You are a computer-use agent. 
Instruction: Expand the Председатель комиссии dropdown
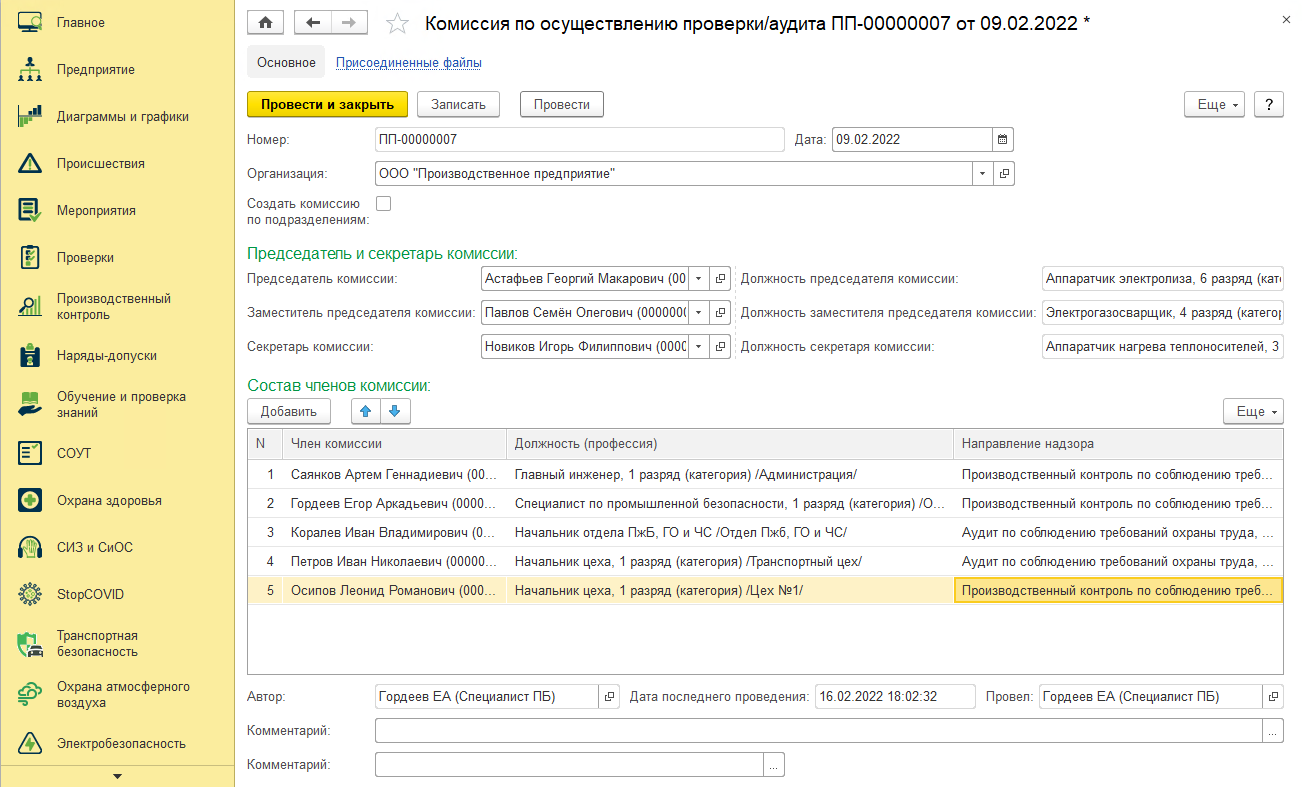[x=699, y=279]
